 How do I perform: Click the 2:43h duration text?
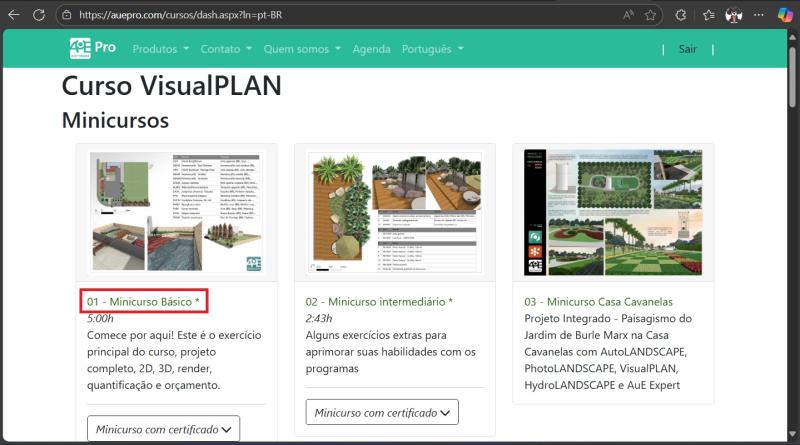[x=319, y=318]
